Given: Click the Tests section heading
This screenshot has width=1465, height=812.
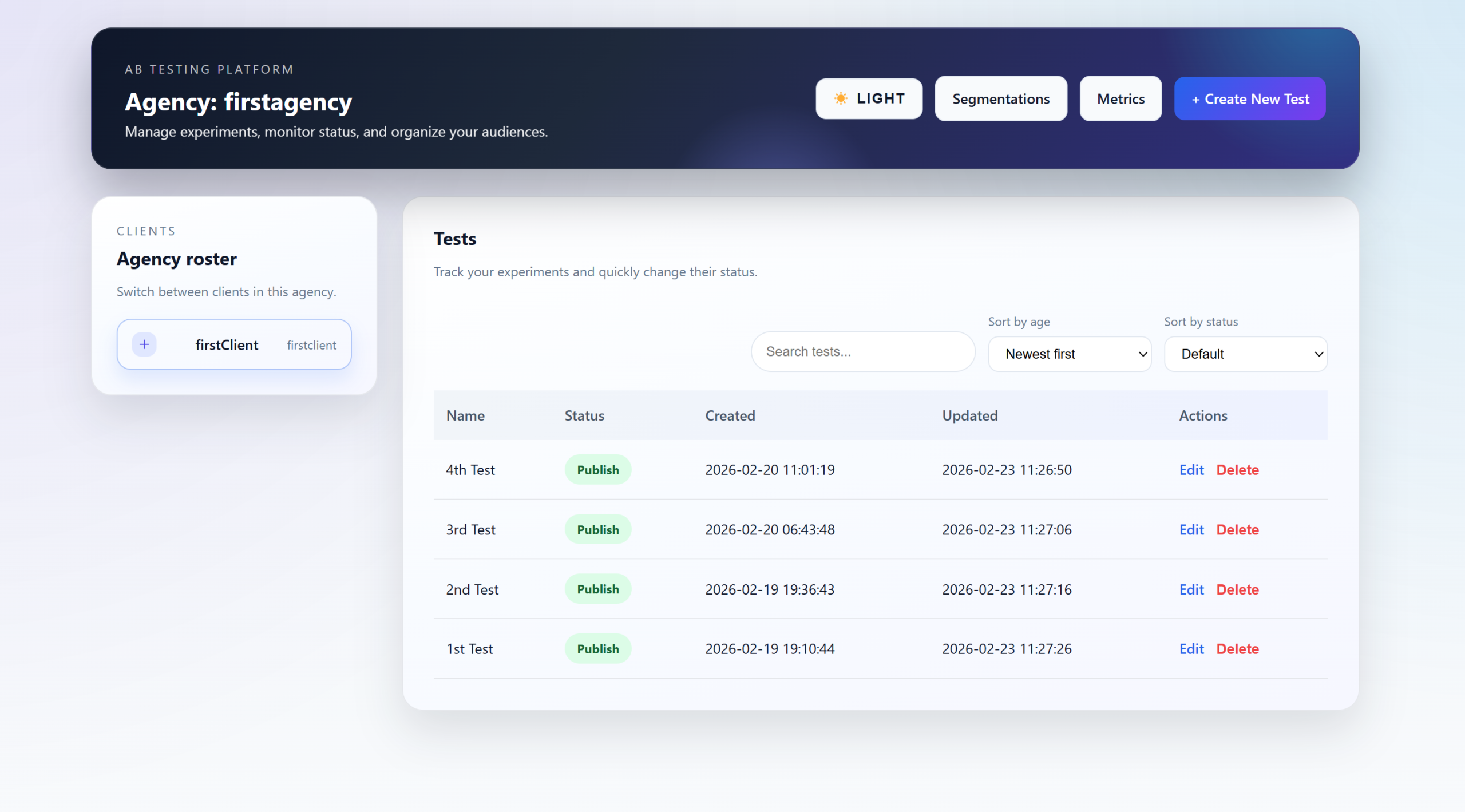Looking at the screenshot, I should pyautogui.click(x=454, y=239).
